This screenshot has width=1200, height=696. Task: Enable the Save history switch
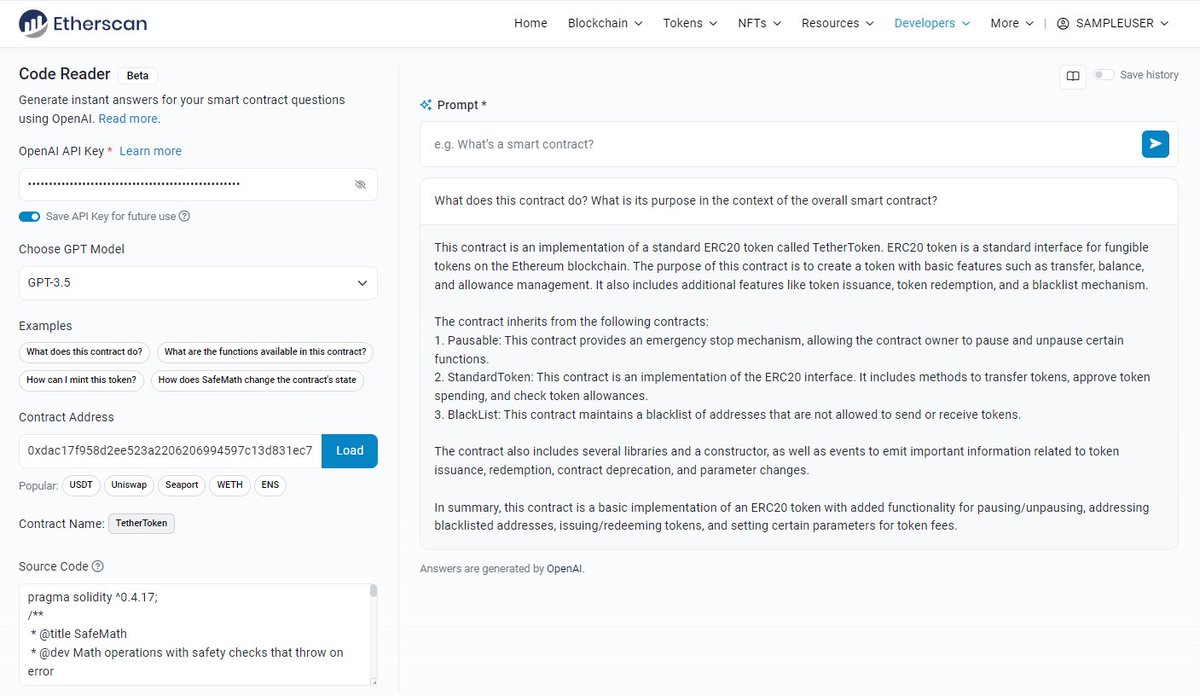[x=1104, y=75]
